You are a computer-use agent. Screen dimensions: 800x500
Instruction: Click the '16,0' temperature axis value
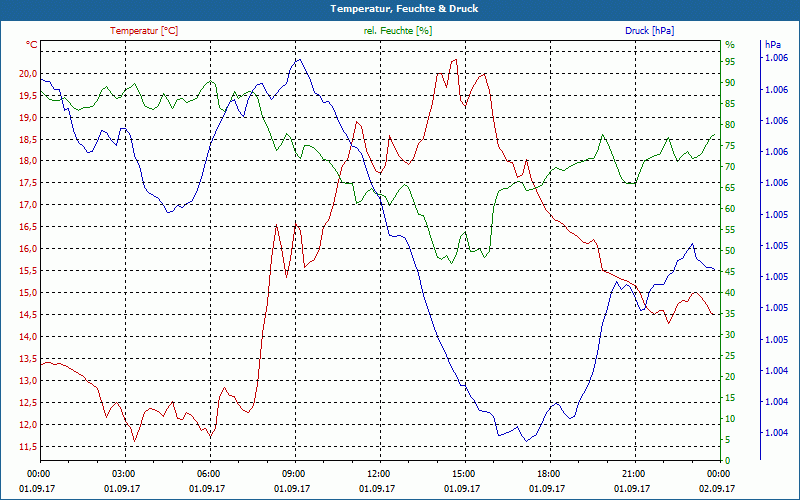[28, 249]
